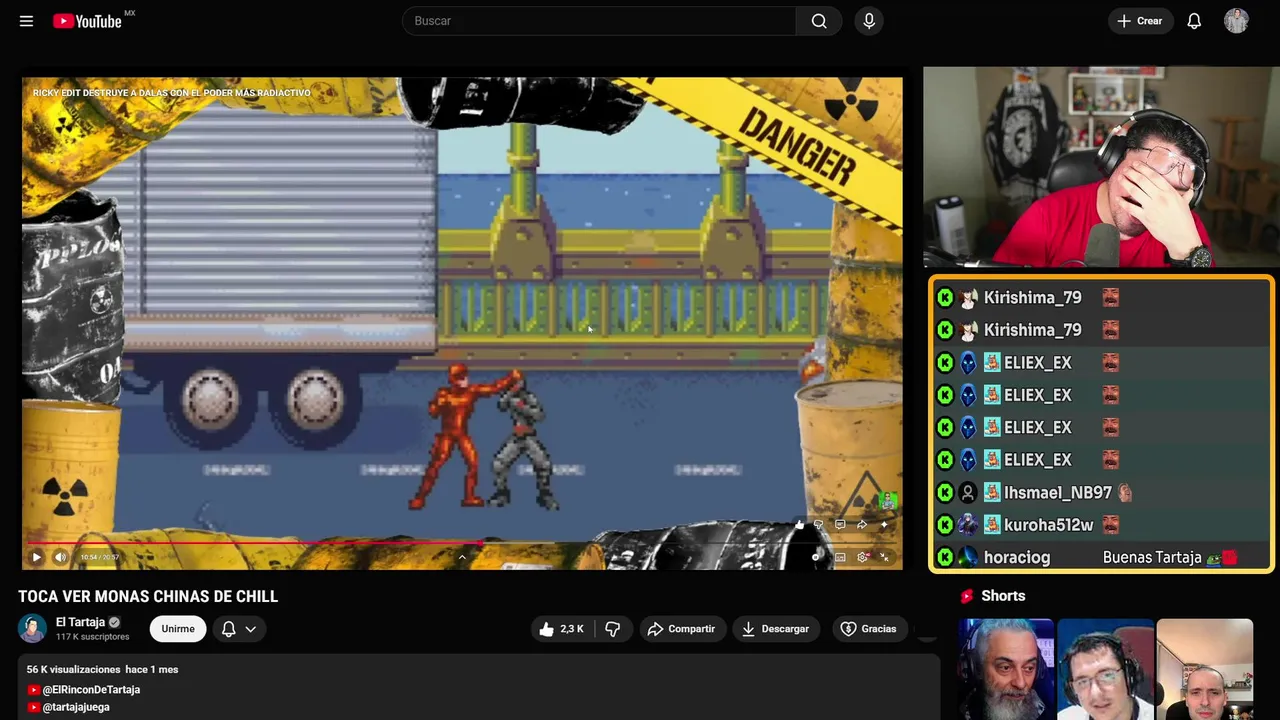
Task: Click the 117 K suscriptores text
Action: [x=93, y=637]
